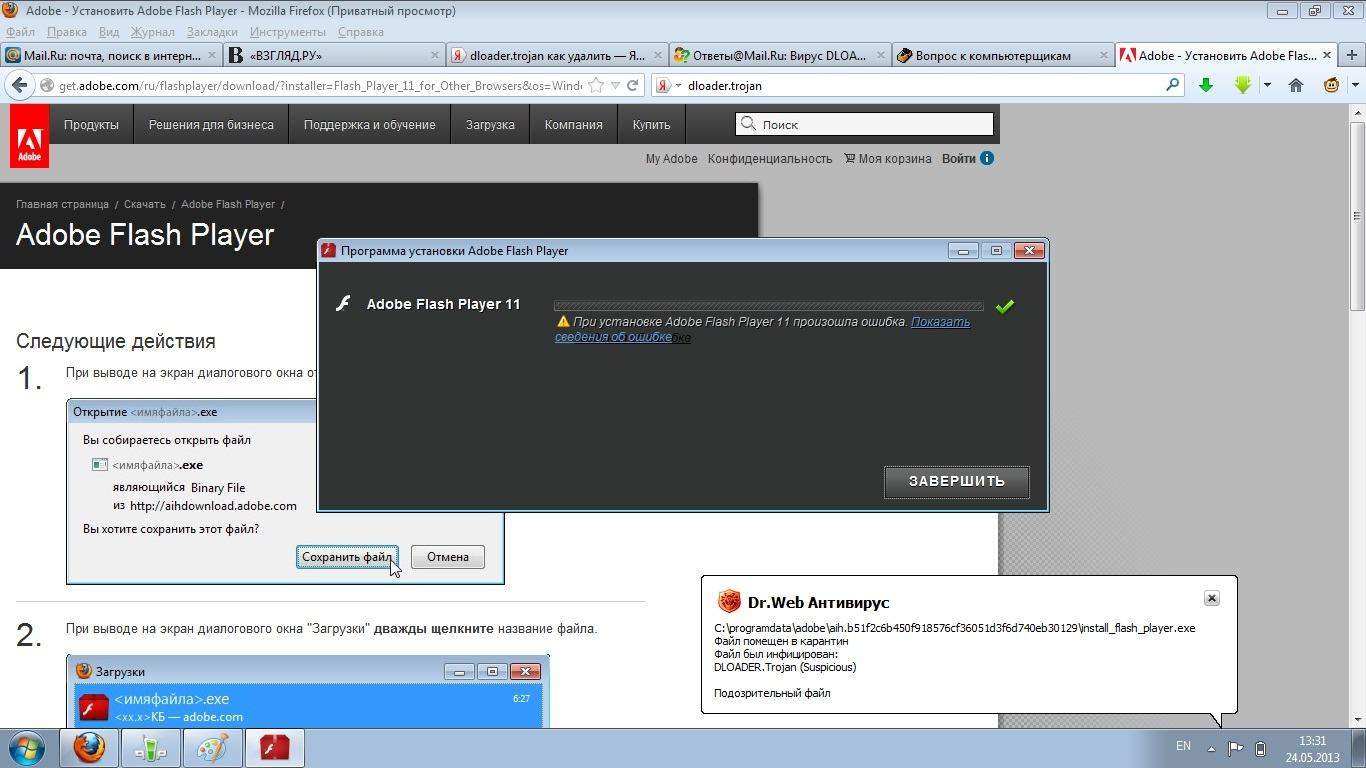Open the Журнал menu
Screen dimensions: 1366x768
(153, 32)
